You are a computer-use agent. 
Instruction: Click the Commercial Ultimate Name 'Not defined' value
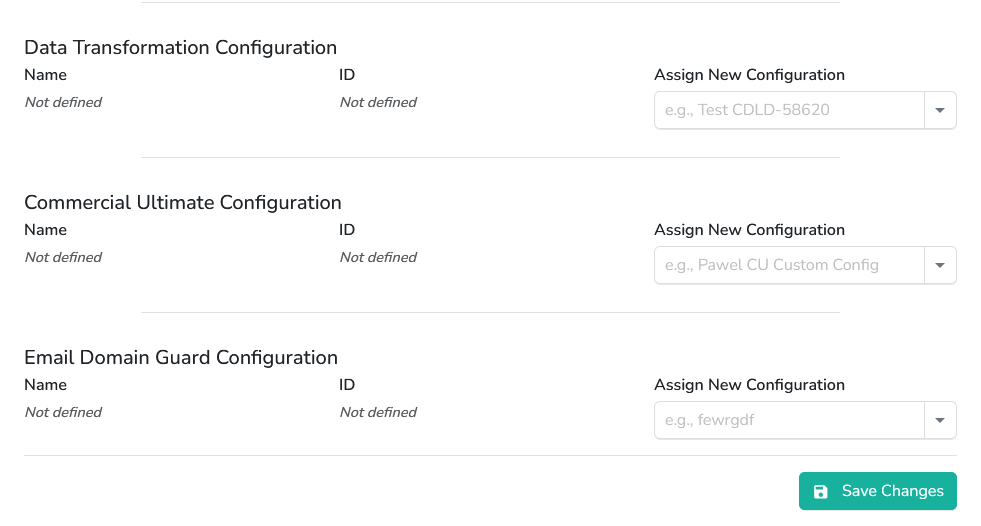coord(63,257)
